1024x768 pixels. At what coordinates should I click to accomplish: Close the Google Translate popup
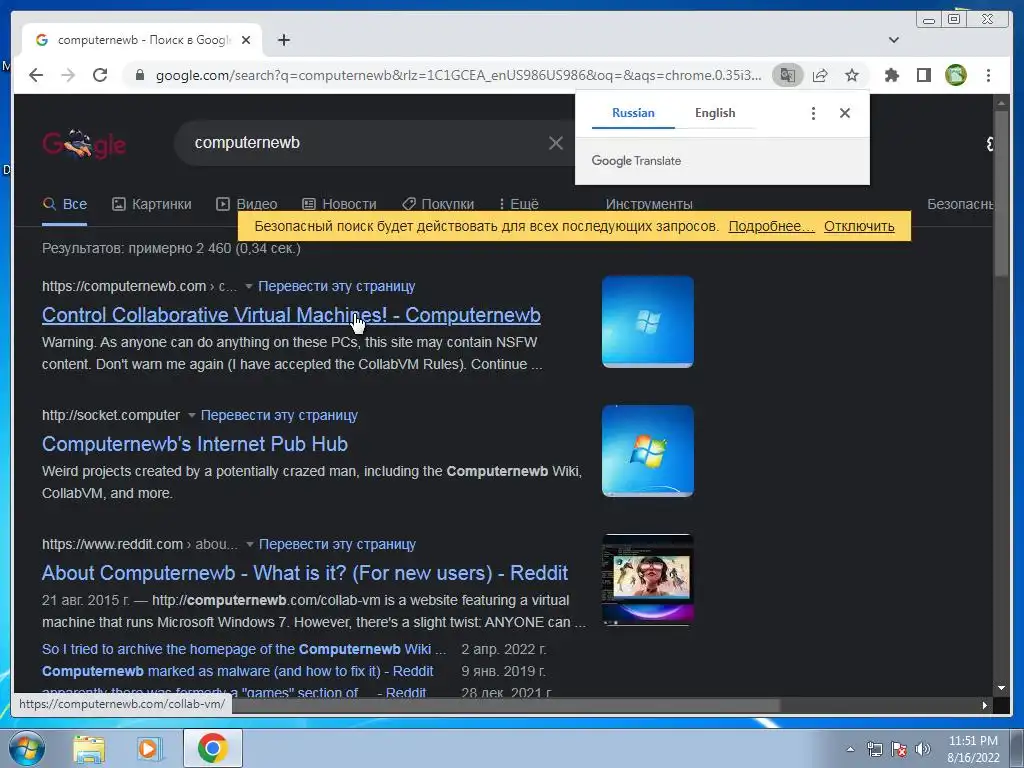(x=845, y=113)
